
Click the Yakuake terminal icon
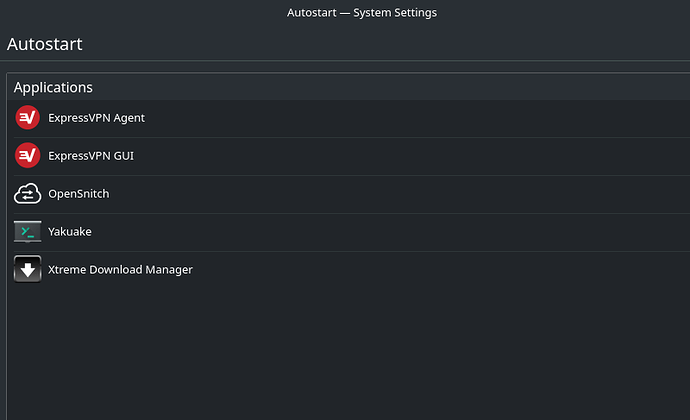pyautogui.click(x=27, y=232)
